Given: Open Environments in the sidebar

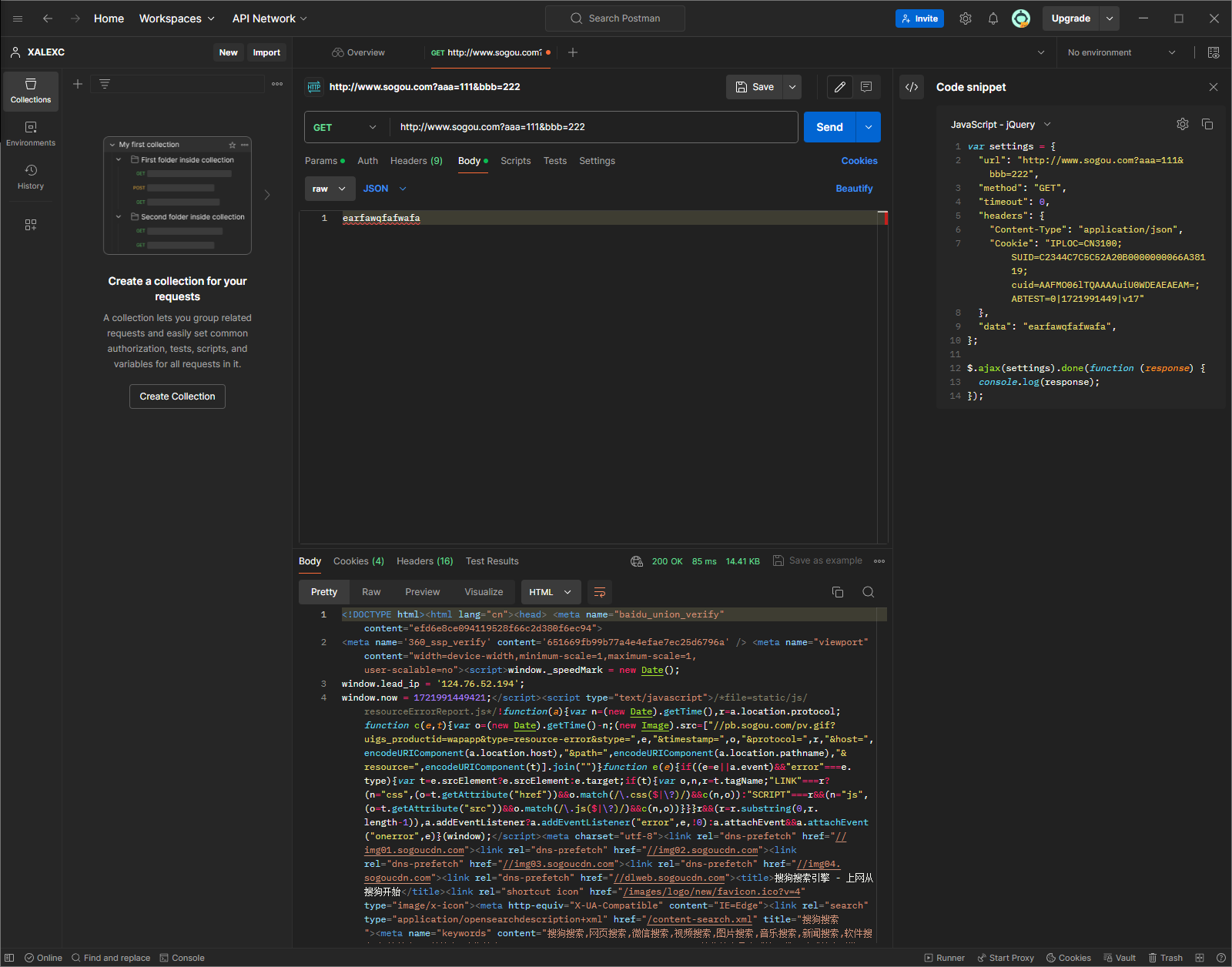Looking at the screenshot, I should tap(31, 134).
